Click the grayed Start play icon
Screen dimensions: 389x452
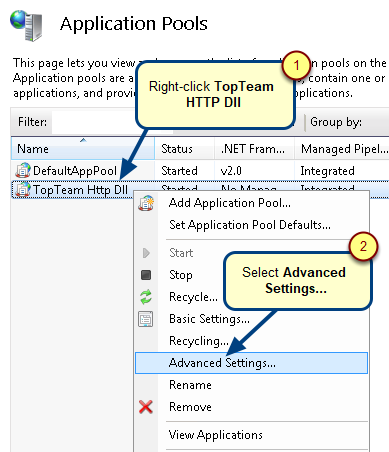tap(146, 253)
